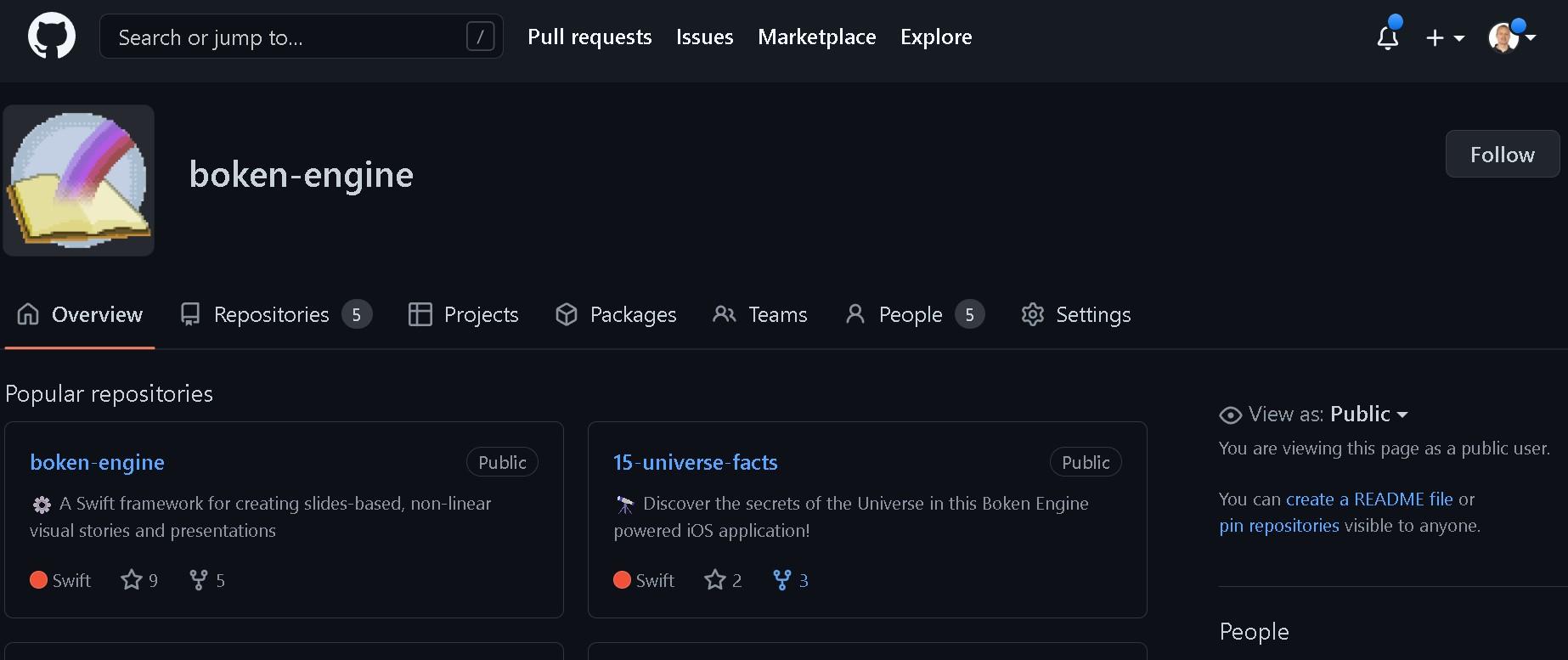The height and width of the screenshot is (660, 1568).
Task: Click the People count badge 5
Action: pos(969,314)
